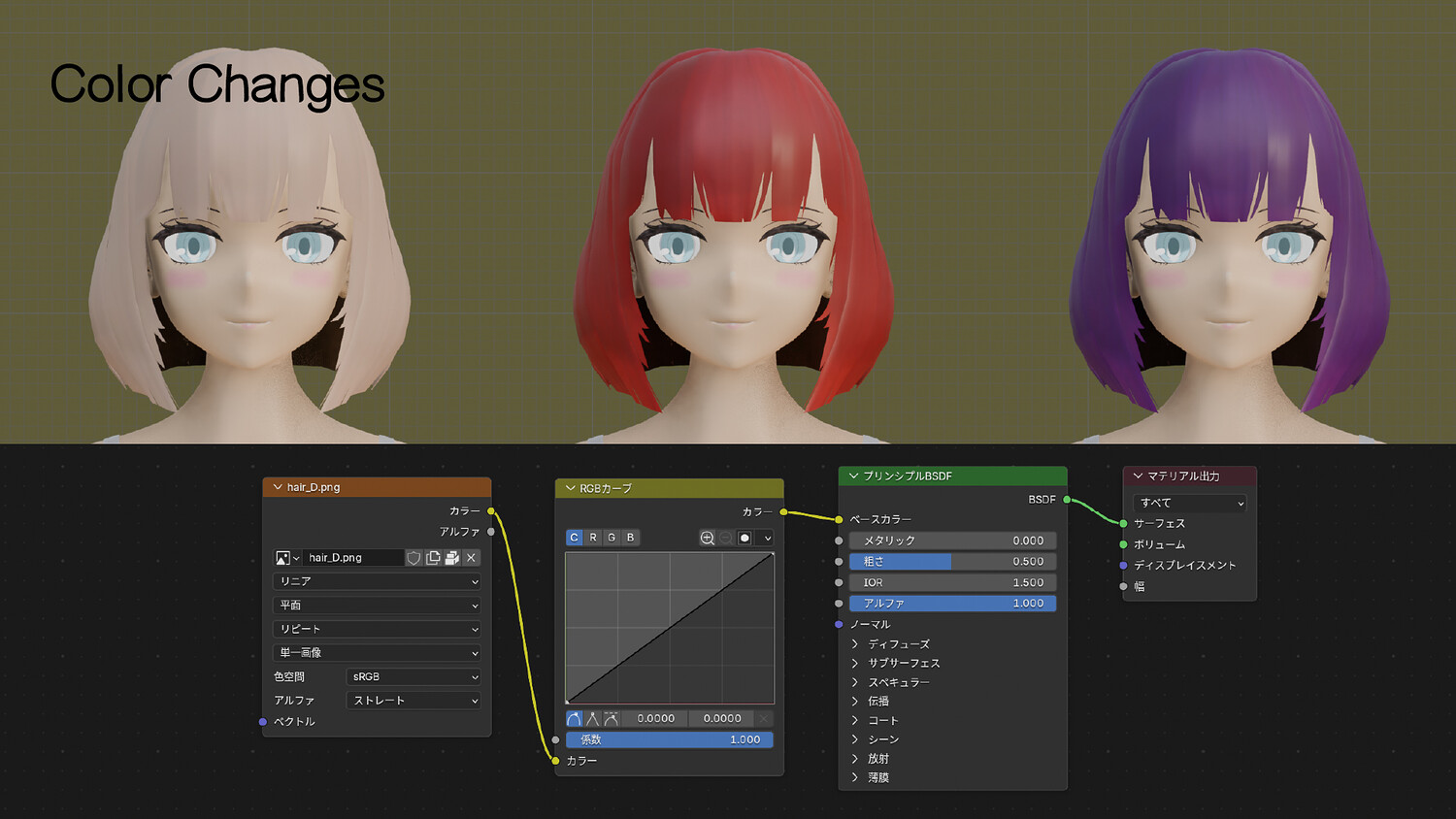Viewport: 1456px width, 819px height.
Task: Select the combined C curve channel
Action: (575, 538)
